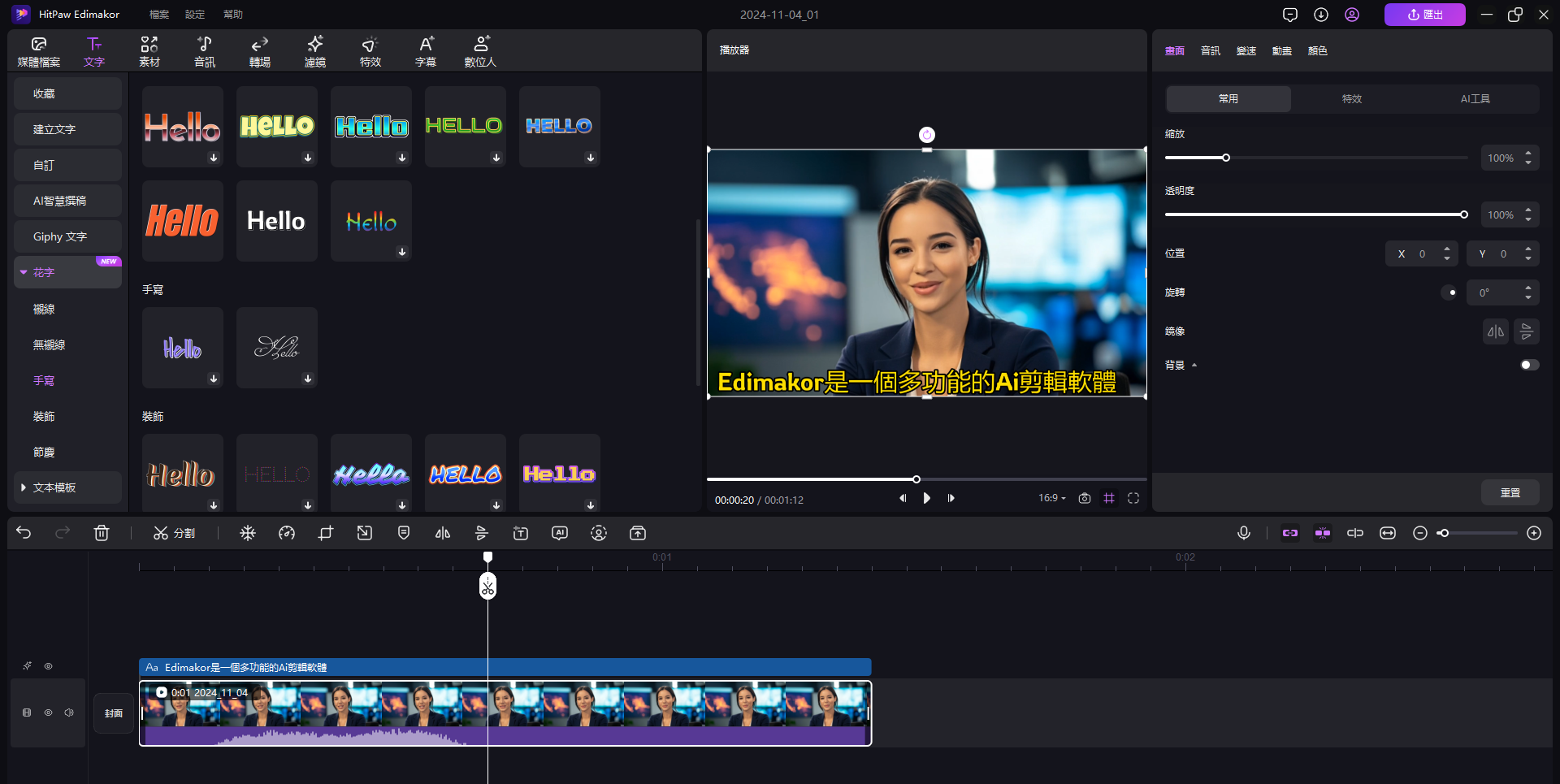Switch to the 顏色 properties tab
Image resolution: width=1560 pixels, height=784 pixels.
click(x=1318, y=50)
